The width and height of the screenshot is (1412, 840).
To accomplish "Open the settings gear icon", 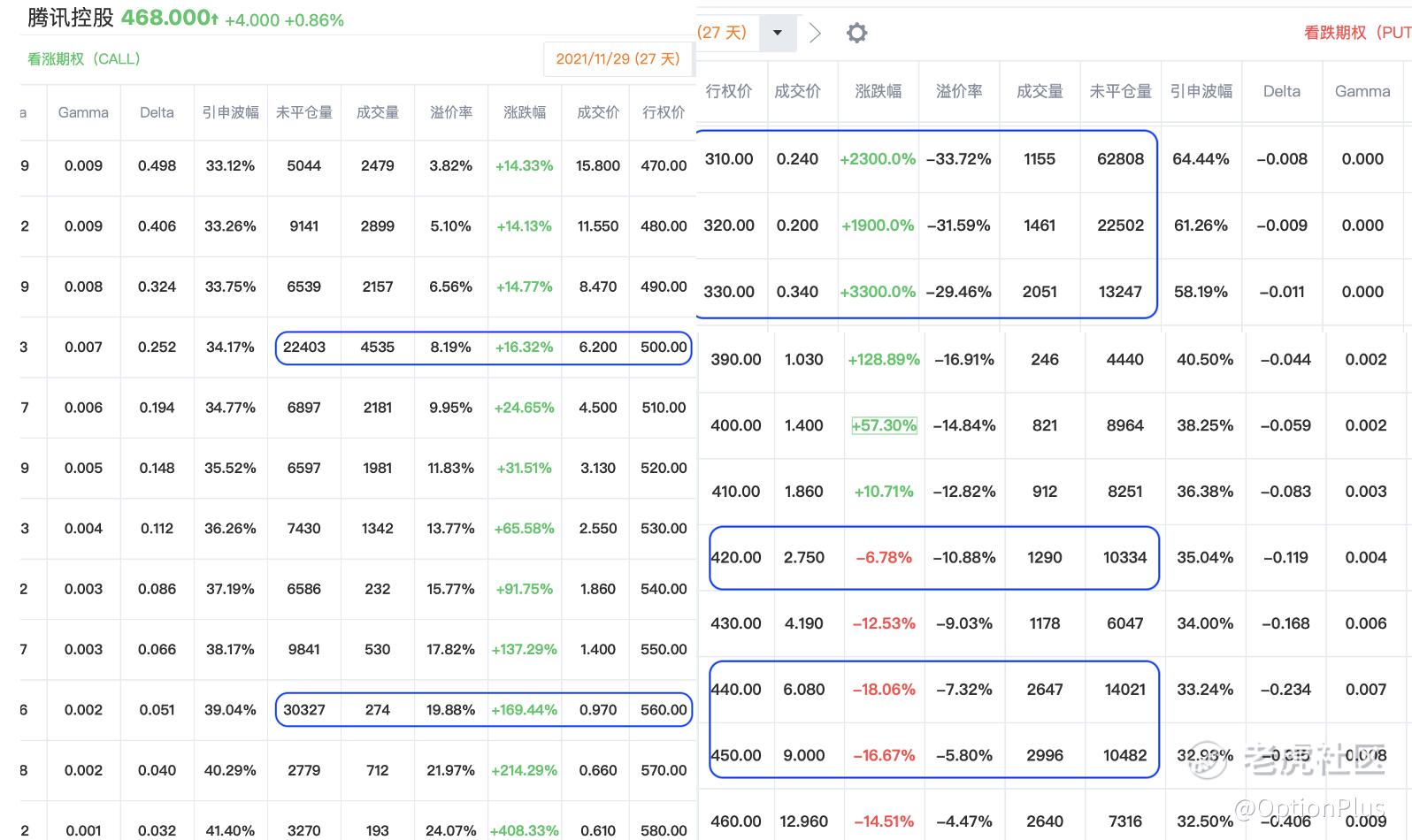I will click(x=856, y=34).
